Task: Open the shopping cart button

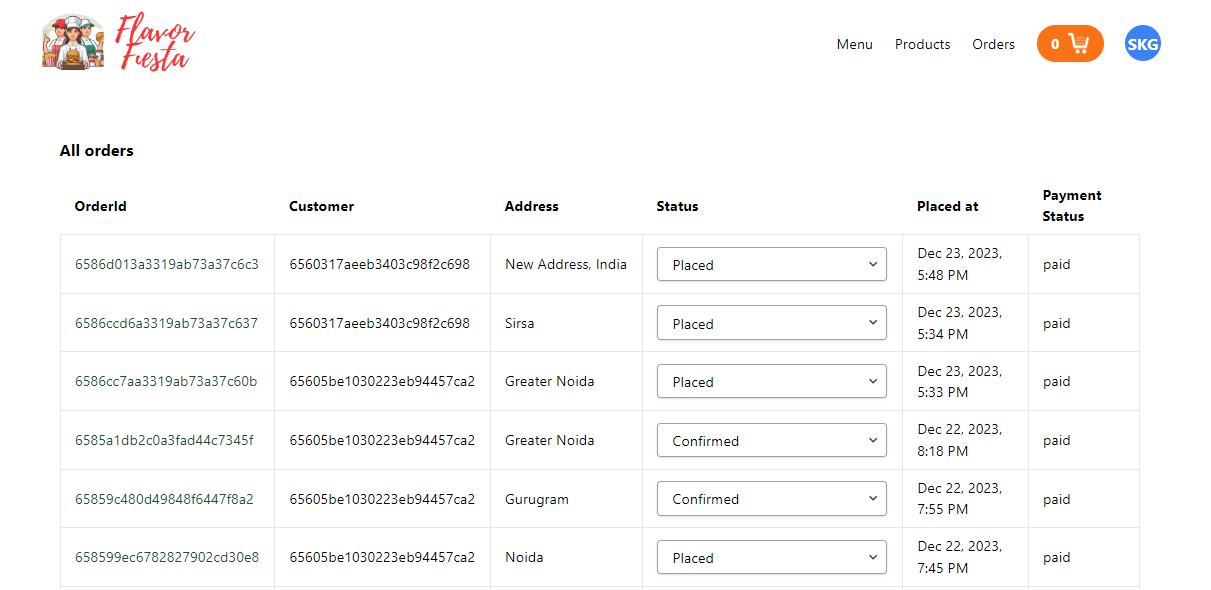Action: coord(1070,44)
